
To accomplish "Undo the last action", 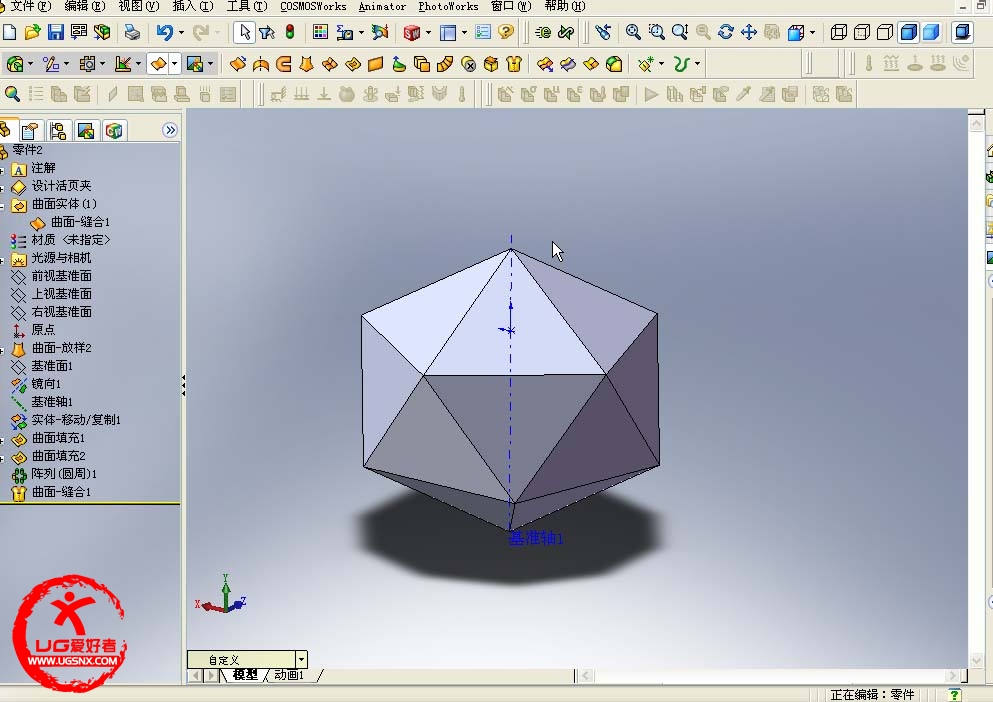I will pyautogui.click(x=165, y=32).
